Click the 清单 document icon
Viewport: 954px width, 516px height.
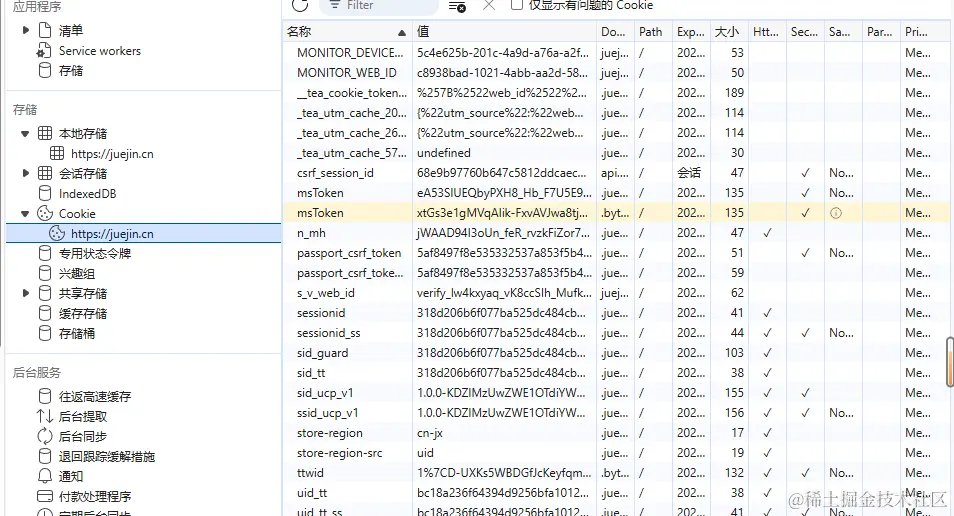pos(44,30)
